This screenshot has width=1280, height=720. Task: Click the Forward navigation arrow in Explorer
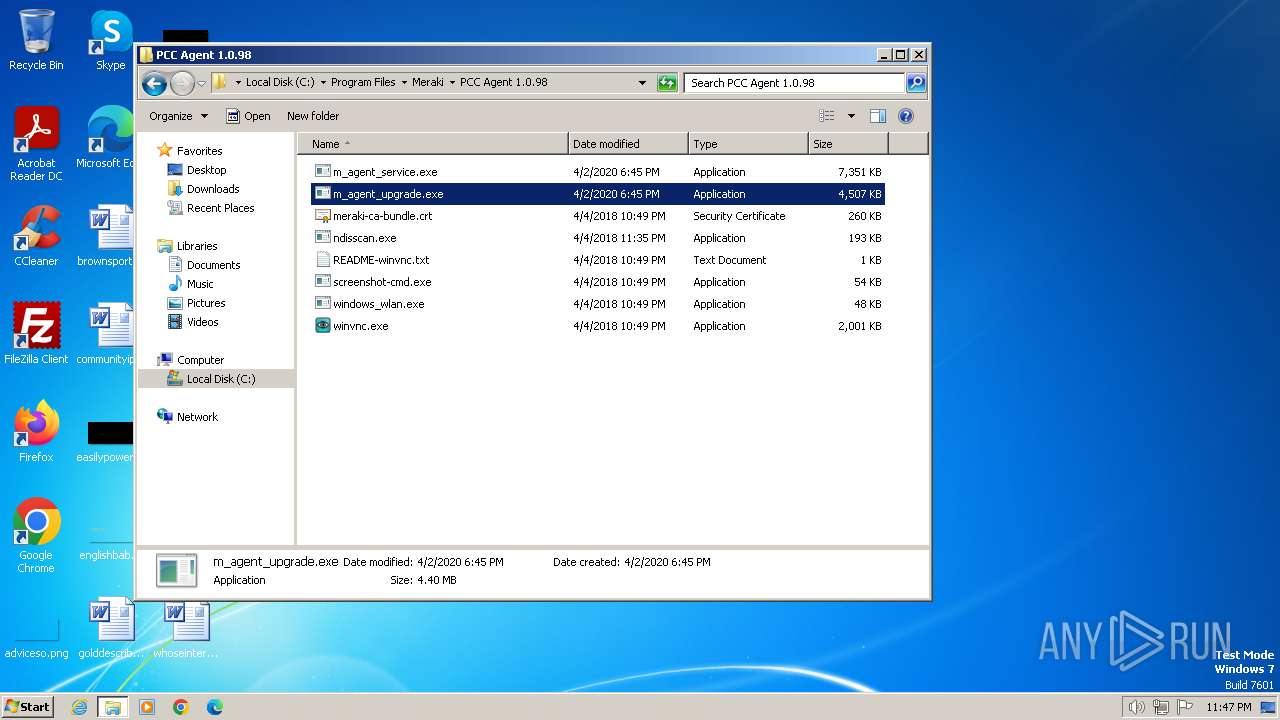pos(182,83)
